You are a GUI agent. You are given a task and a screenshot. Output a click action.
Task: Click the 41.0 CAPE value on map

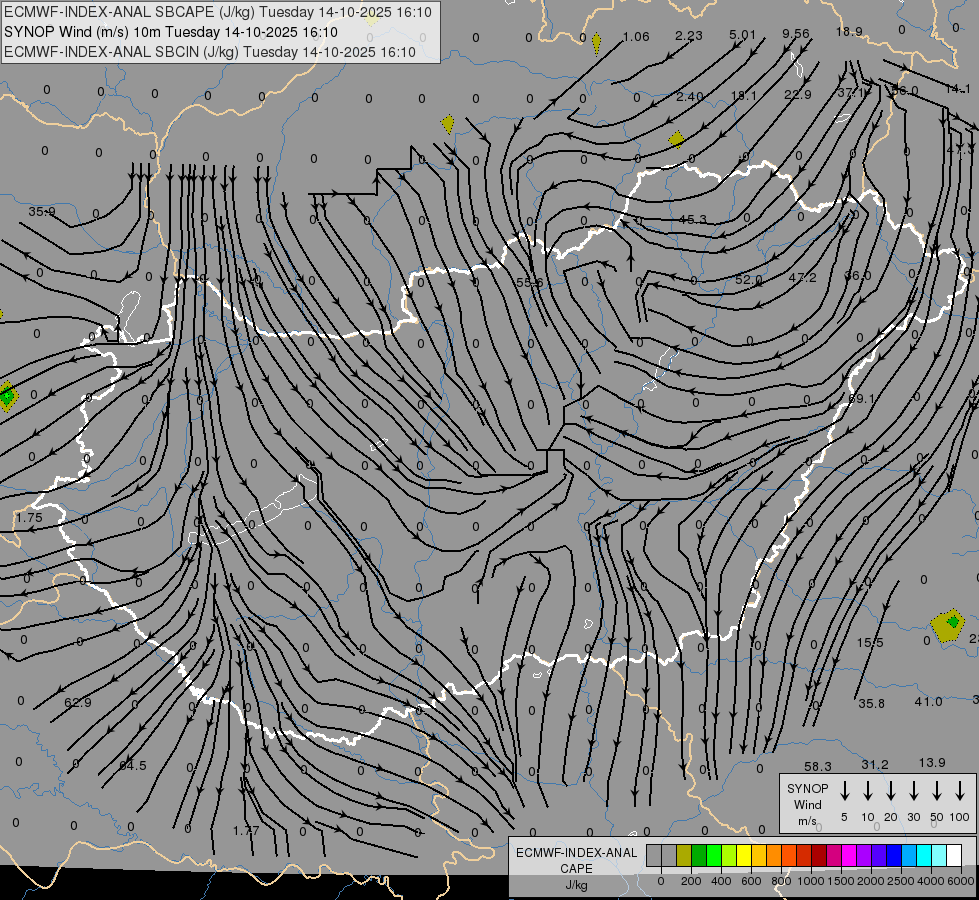[928, 702]
